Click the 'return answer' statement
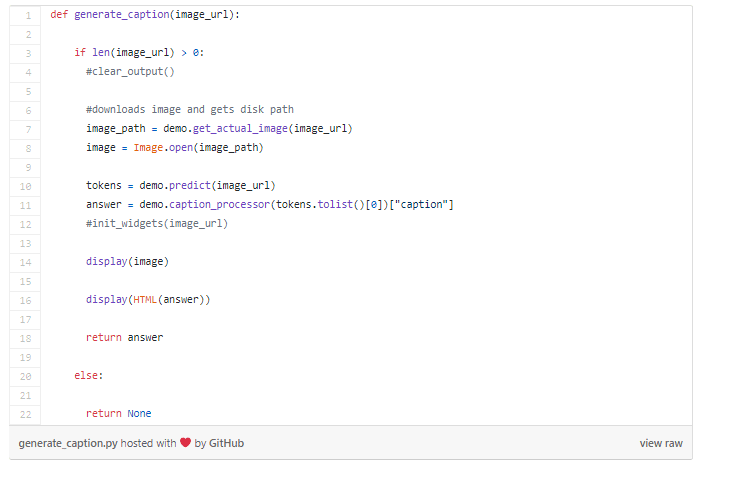 (124, 337)
